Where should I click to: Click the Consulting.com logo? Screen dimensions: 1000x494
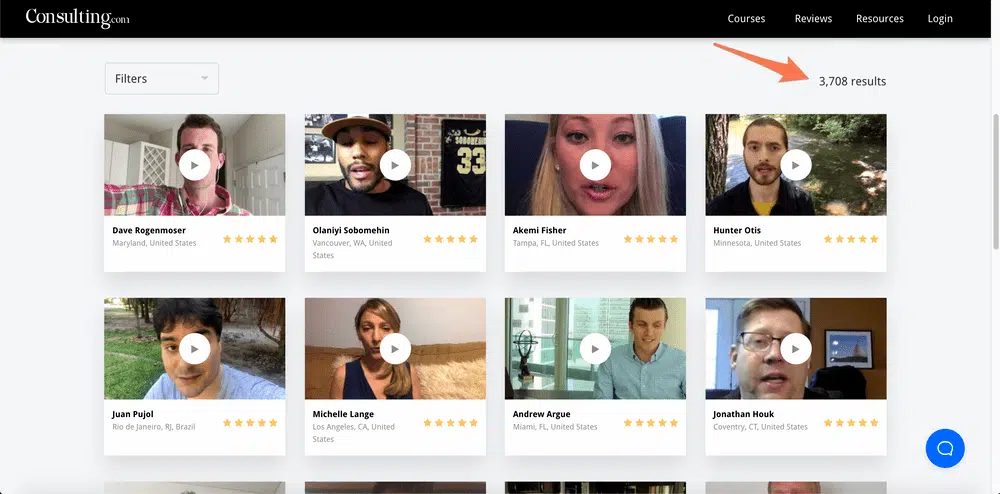[x=77, y=17]
